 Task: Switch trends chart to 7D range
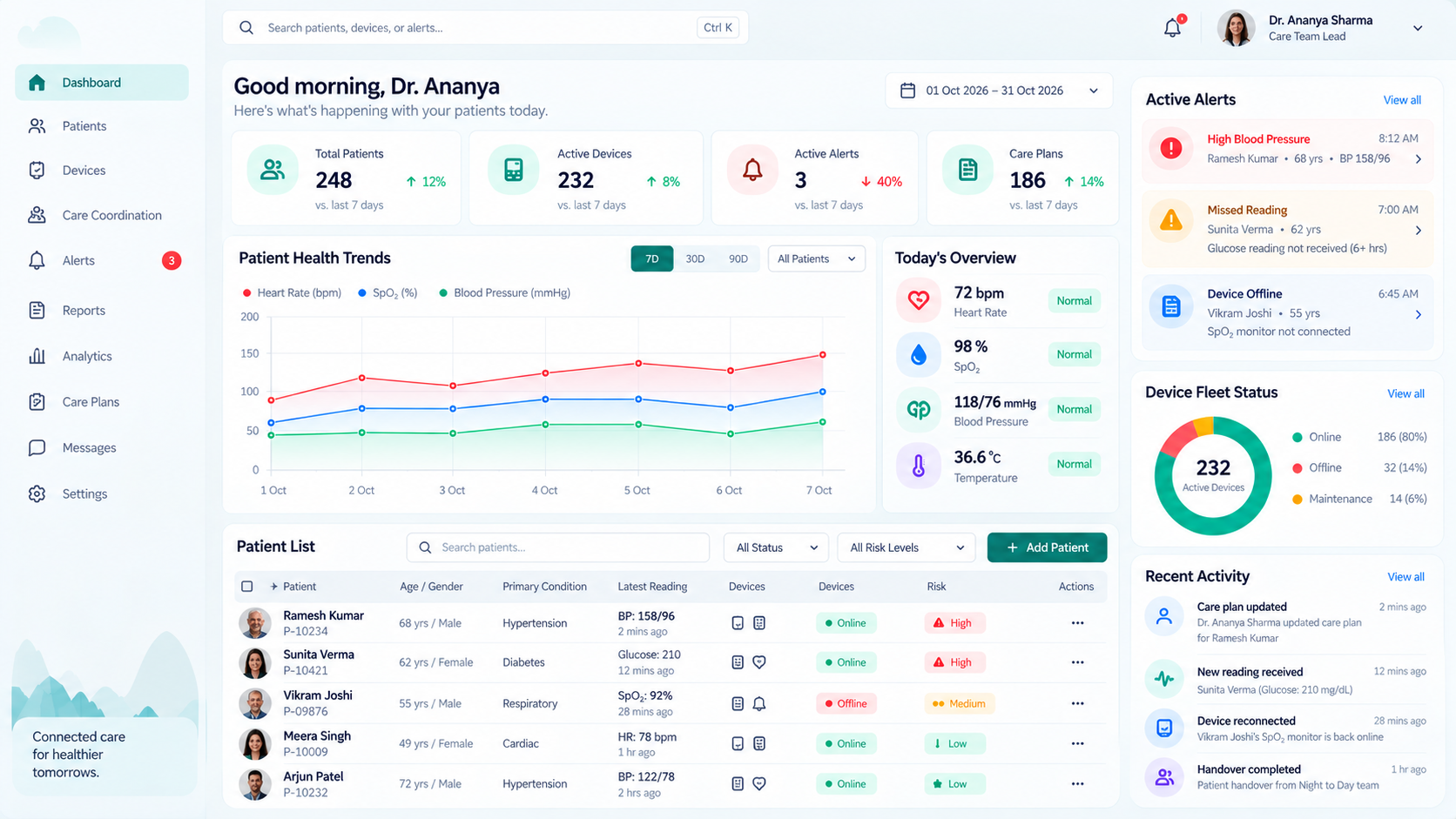[652, 258]
